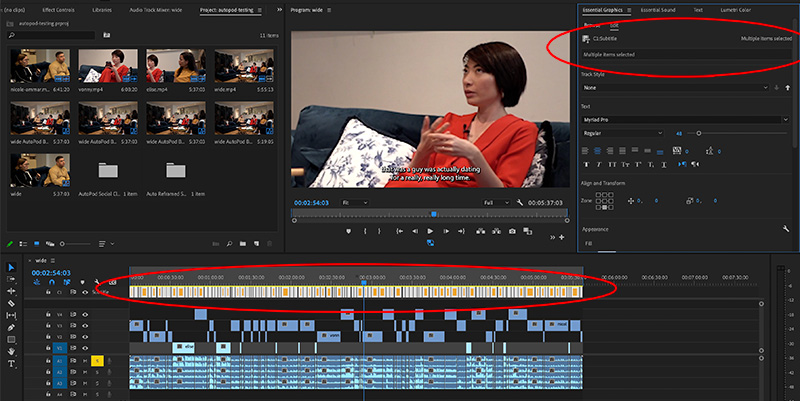Toggle Solo on audio track A1
Viewport: 800px width, 401px height.
[97, 361]
